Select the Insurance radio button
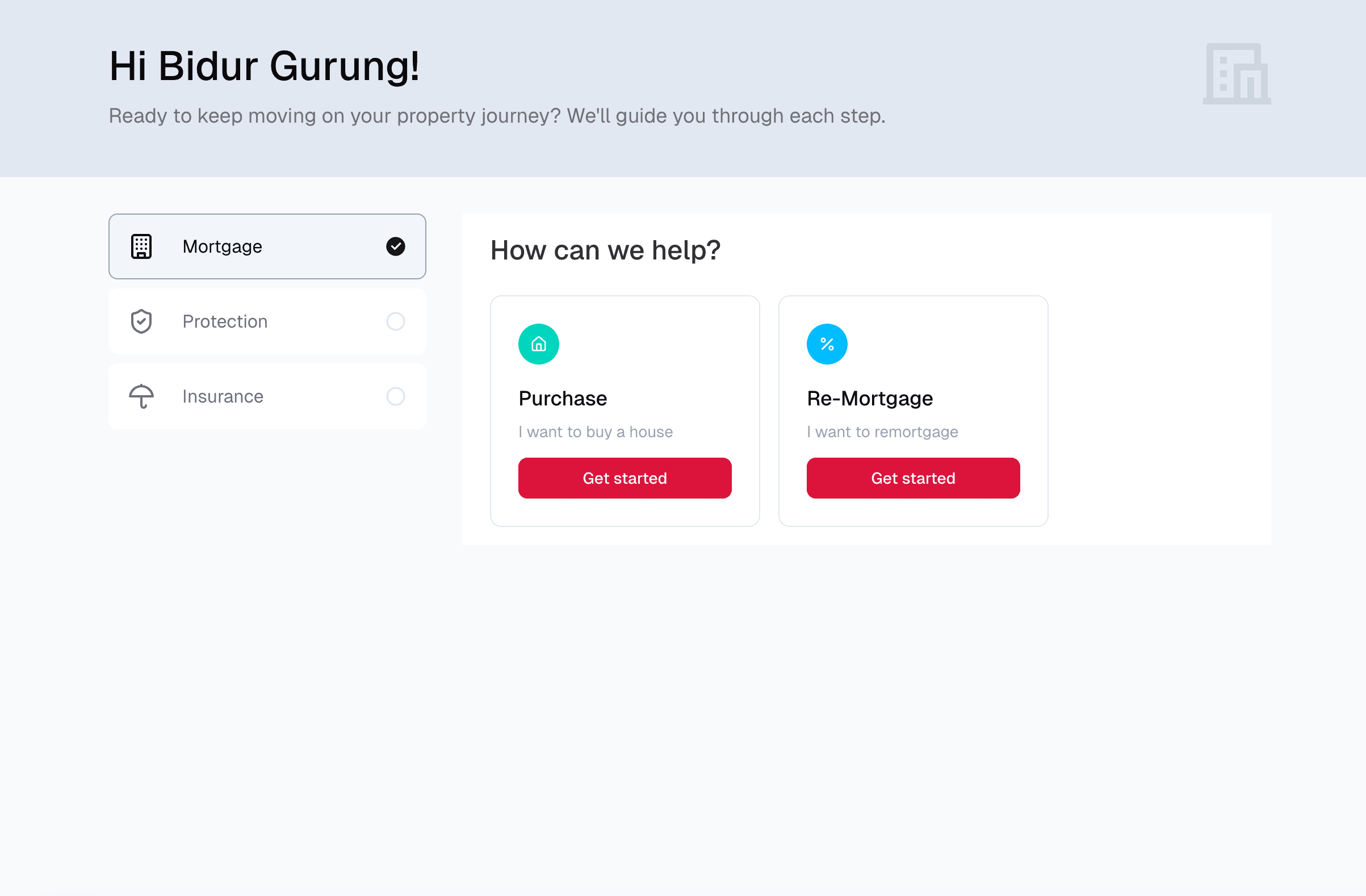This screenshot has width=1366, height=896. click(x=396, y=396)
